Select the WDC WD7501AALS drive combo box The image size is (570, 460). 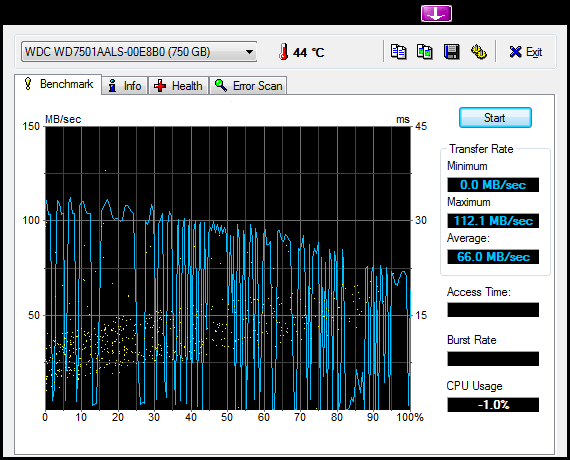[x=139, y=52]
